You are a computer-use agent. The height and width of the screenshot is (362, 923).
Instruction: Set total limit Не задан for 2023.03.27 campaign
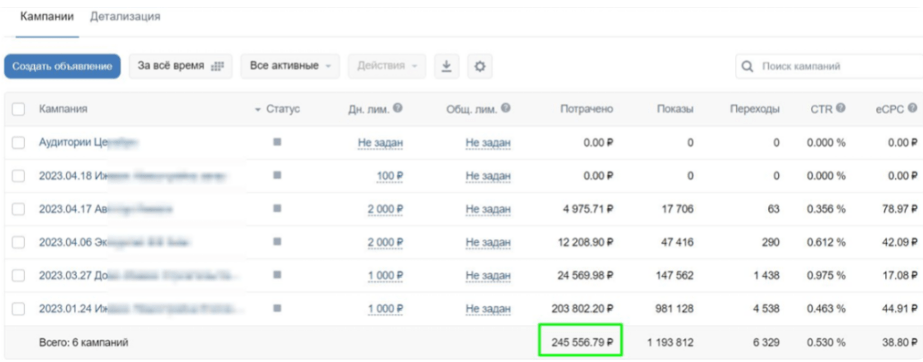[x=488, y=275]
